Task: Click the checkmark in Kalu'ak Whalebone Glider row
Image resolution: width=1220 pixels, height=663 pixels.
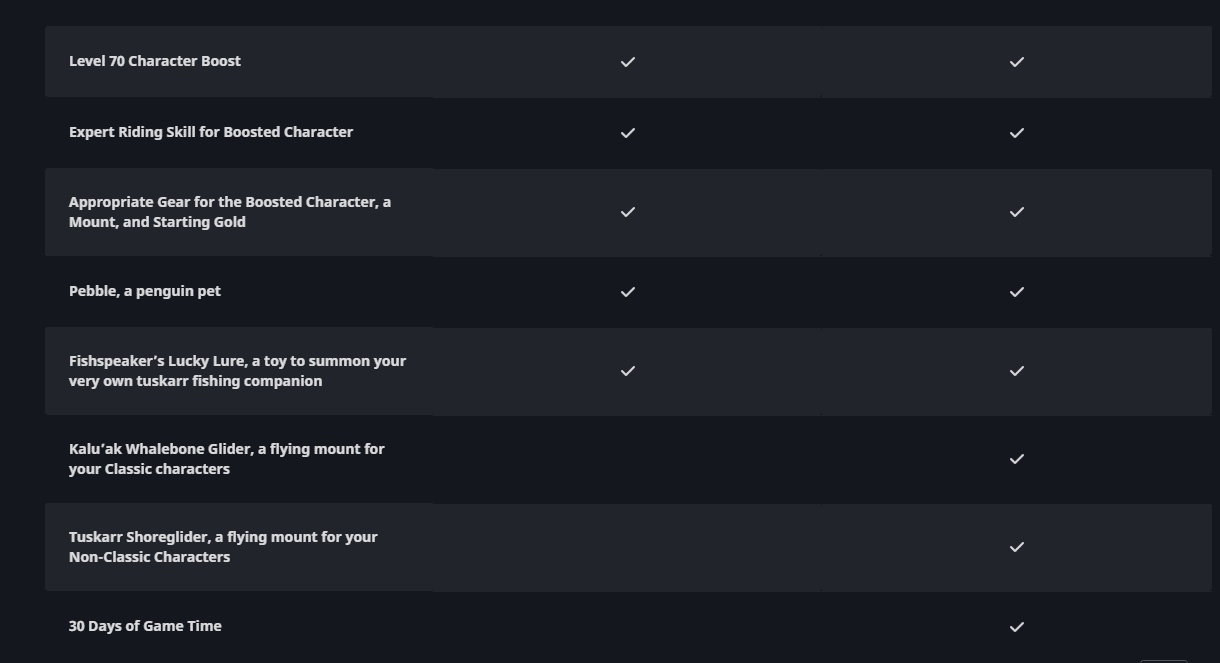Action: pyautogui.click(x=1017, y=459)
